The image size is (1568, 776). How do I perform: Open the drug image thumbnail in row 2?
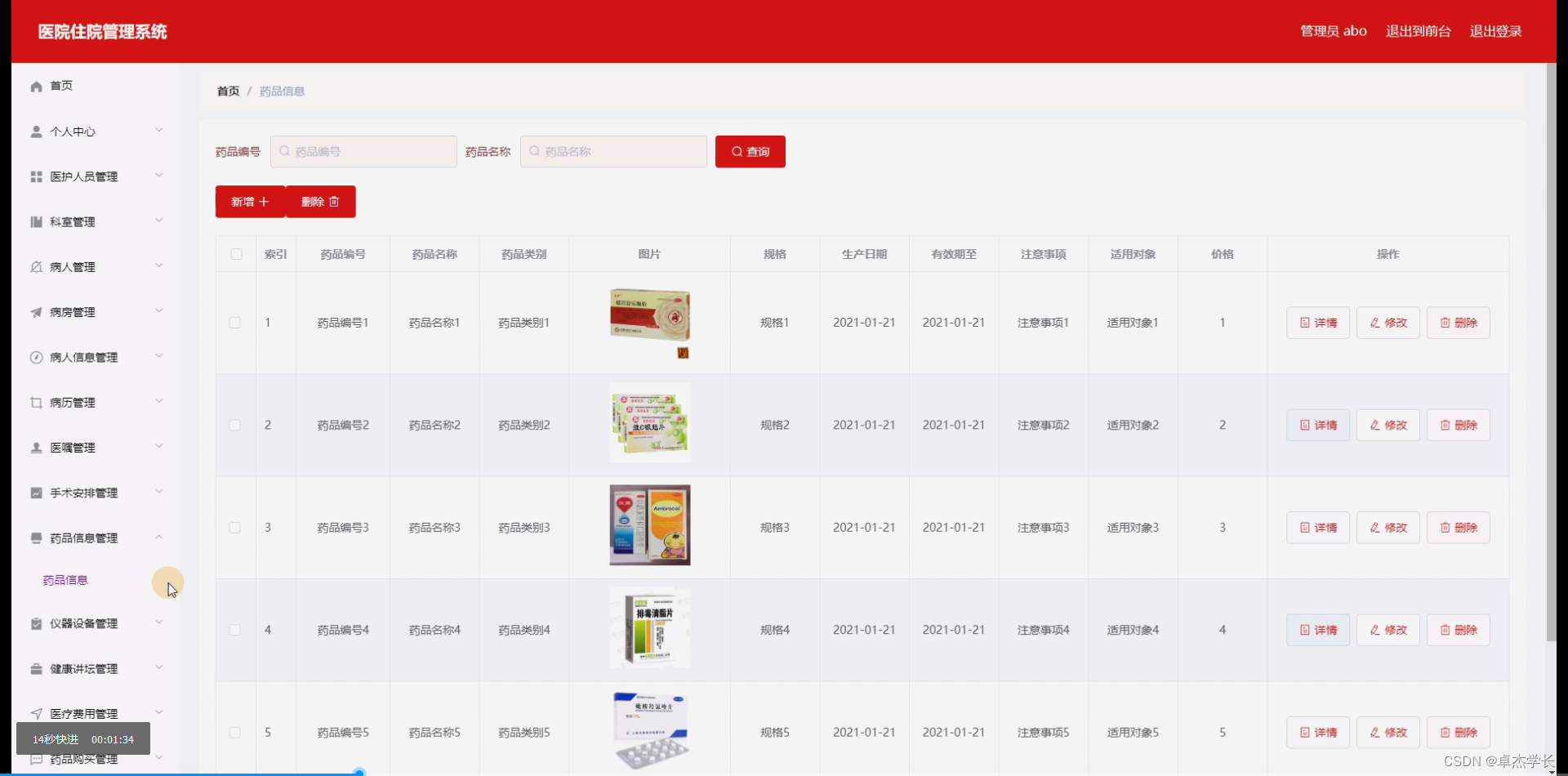(649, 422)
